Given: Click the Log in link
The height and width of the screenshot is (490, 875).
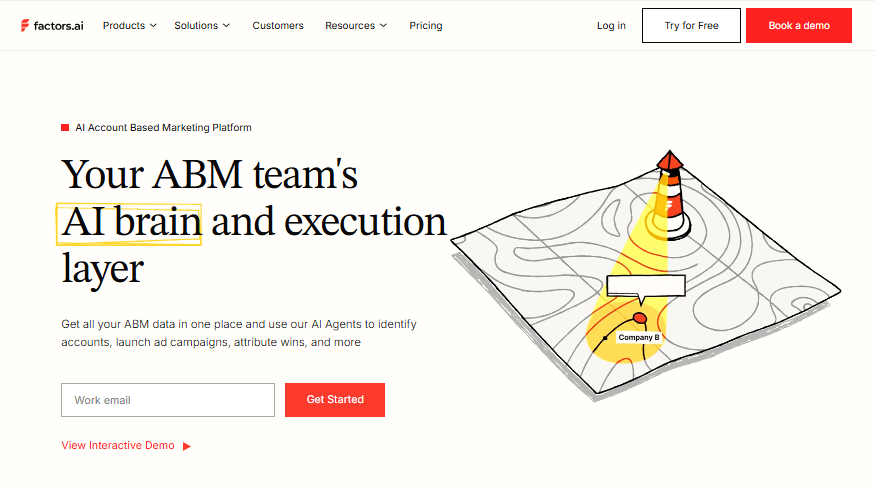Looking at the screenshot, I should 611,26.
